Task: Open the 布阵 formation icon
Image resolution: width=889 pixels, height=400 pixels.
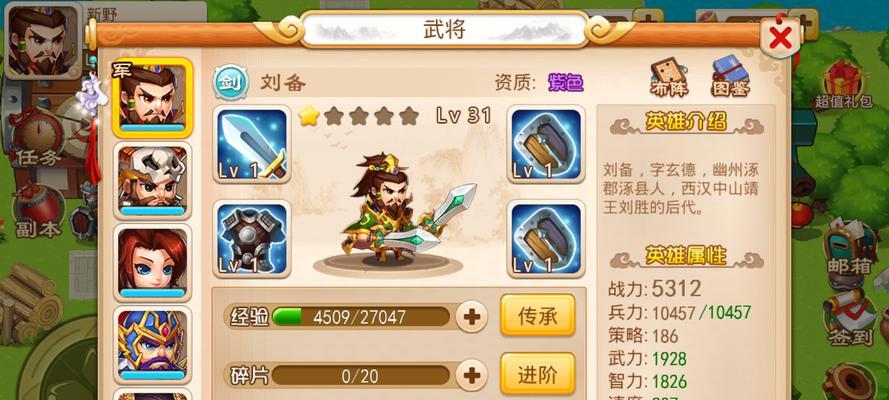Action: (668, 77)
